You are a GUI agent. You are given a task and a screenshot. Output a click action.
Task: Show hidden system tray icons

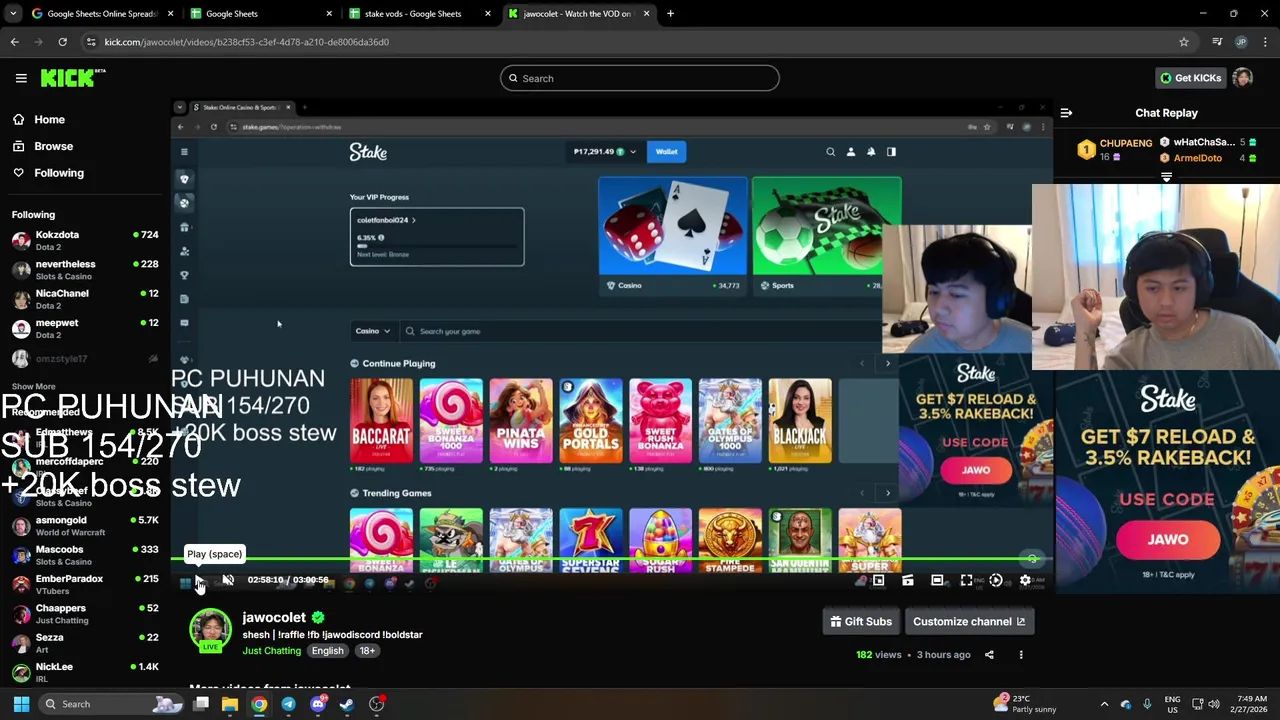(x=1104, y=704)
